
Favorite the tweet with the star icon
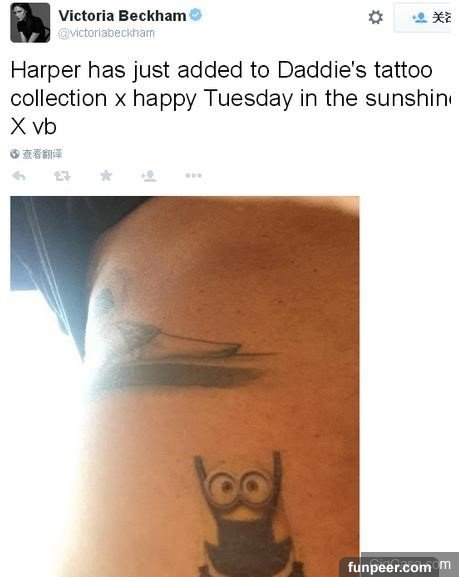(x=106, y=176)
